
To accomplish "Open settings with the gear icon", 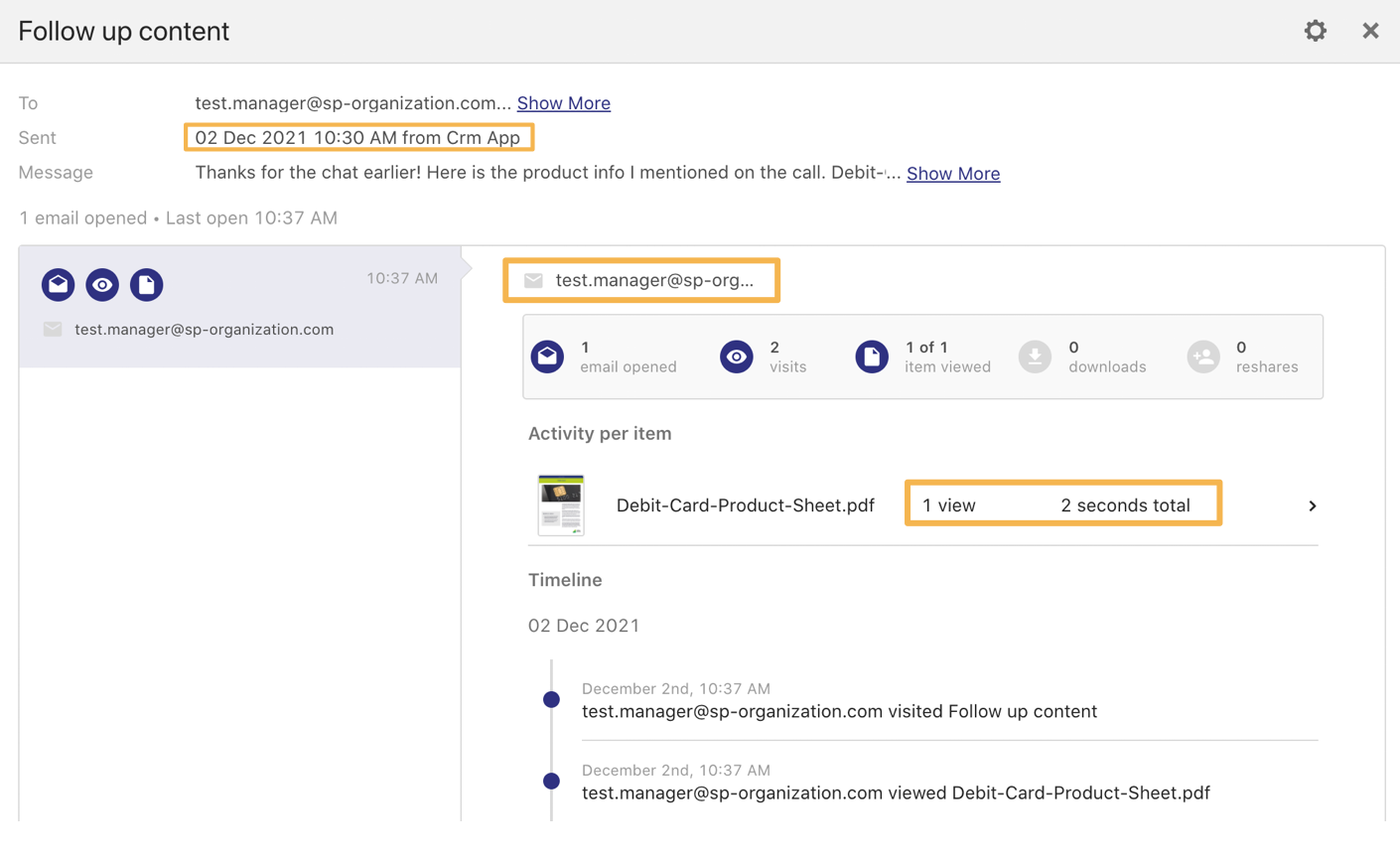I will (1315, 31).
